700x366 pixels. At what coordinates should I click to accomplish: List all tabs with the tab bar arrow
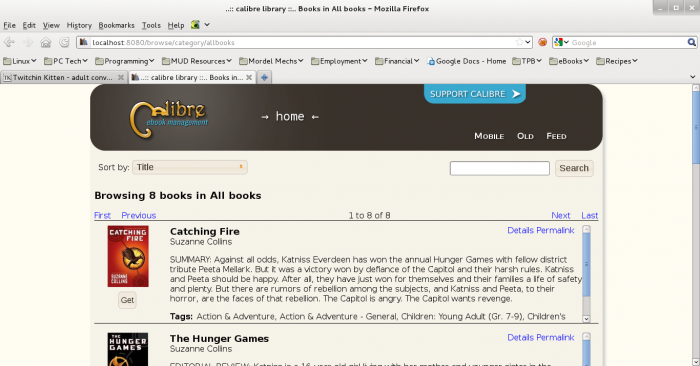tap(692, 77)
